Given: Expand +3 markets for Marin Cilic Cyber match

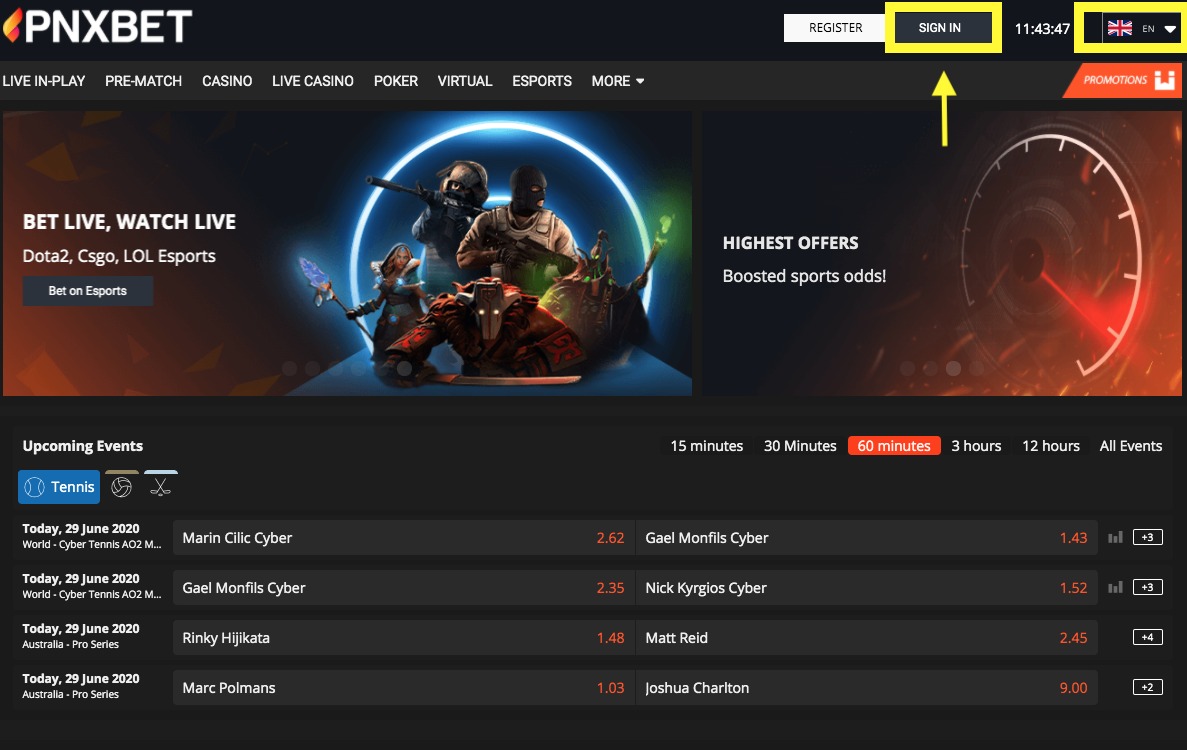Looking at the screenshot, I should coord(1148,537).
